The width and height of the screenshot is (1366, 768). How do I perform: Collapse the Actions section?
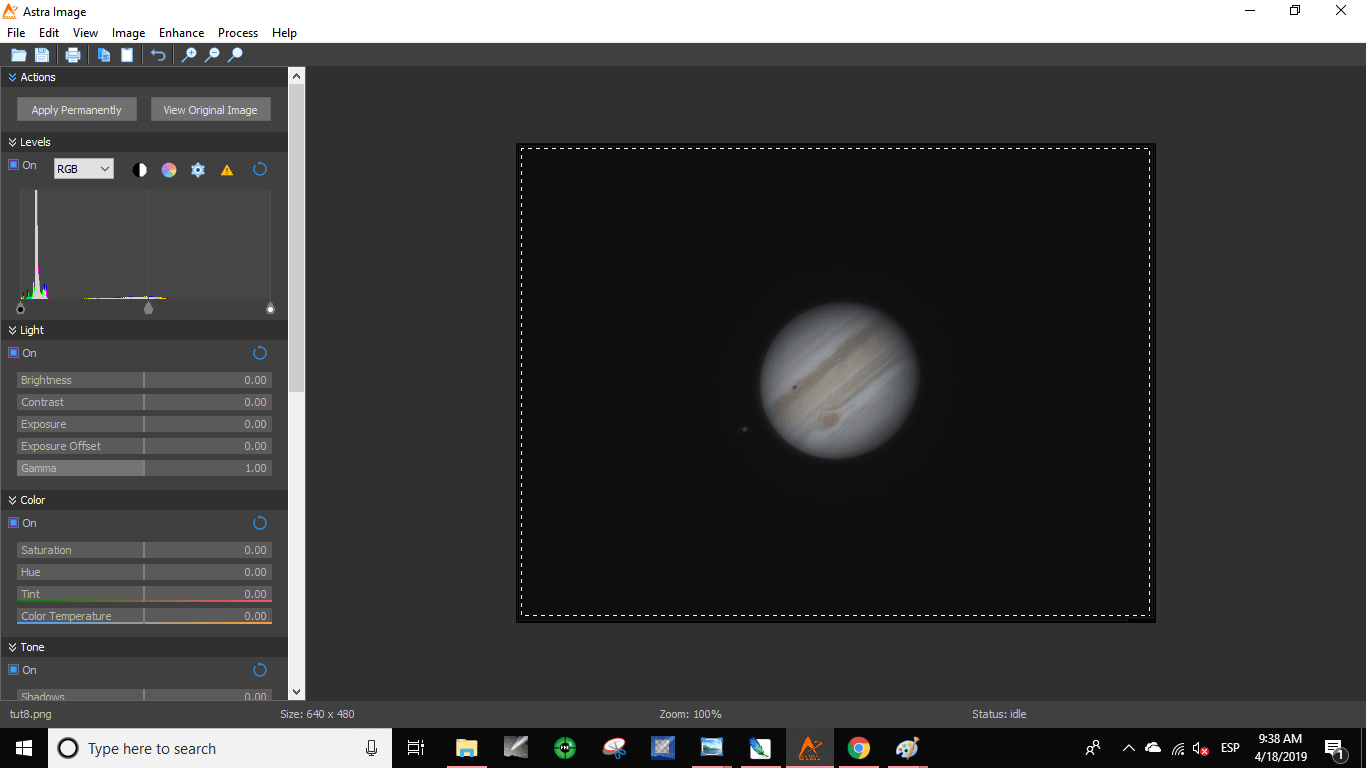click(13, 77)
